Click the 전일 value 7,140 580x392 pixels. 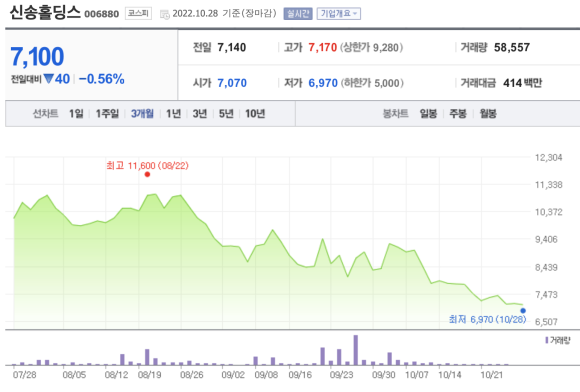point(232,47)
